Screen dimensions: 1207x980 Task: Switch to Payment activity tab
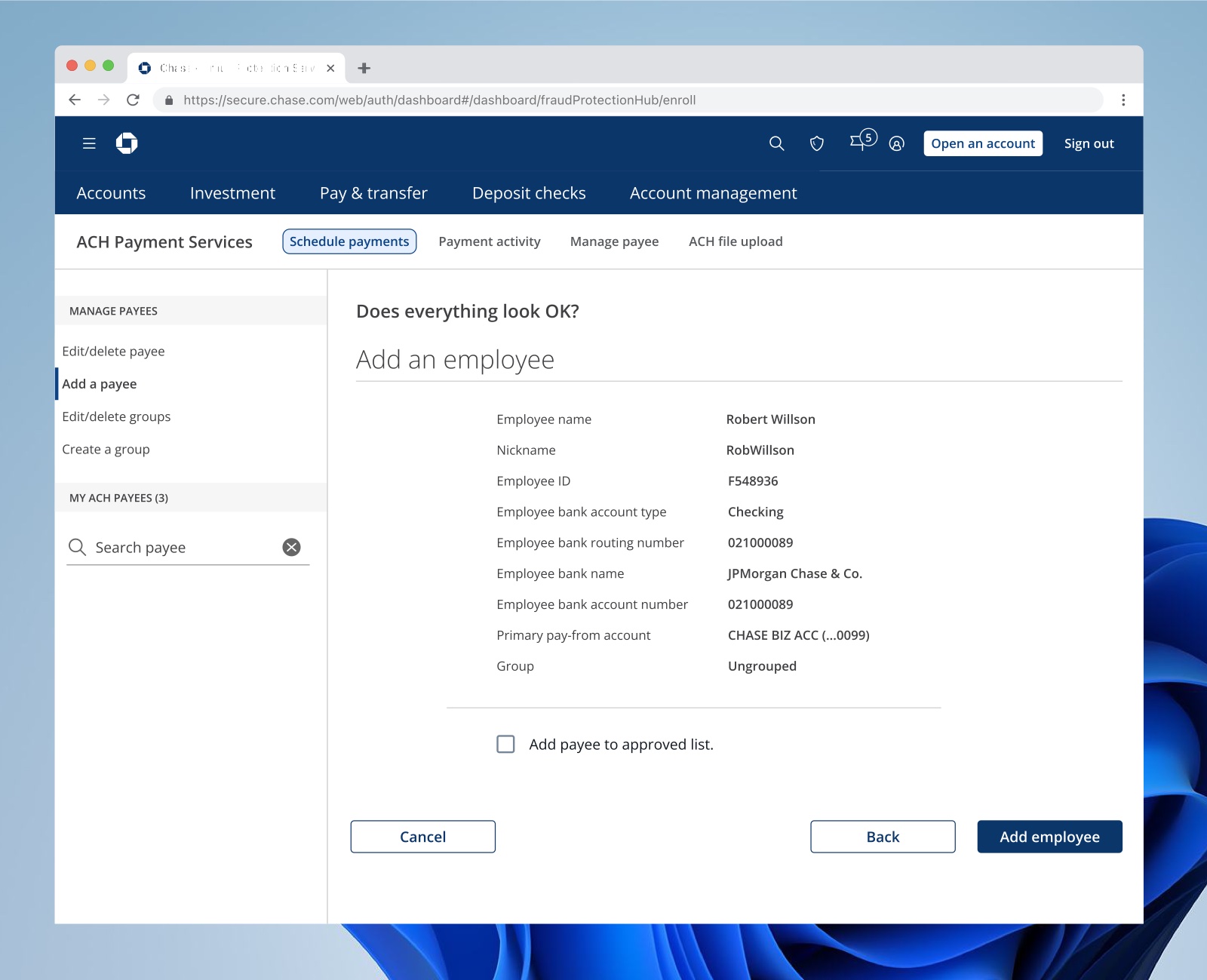[490, 241]
